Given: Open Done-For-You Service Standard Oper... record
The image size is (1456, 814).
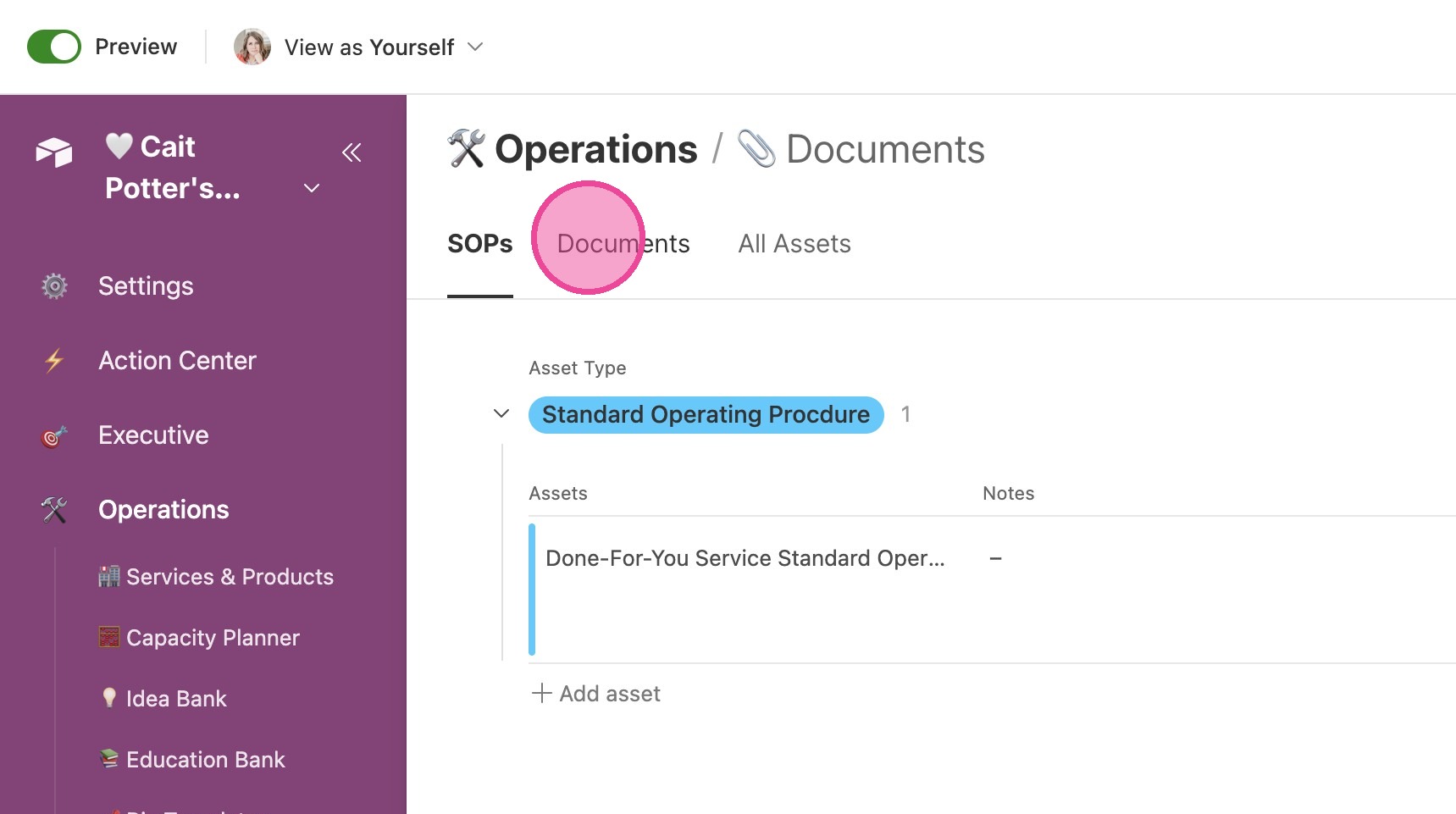Looking at the screenshot, I should [x=745, y=558].
